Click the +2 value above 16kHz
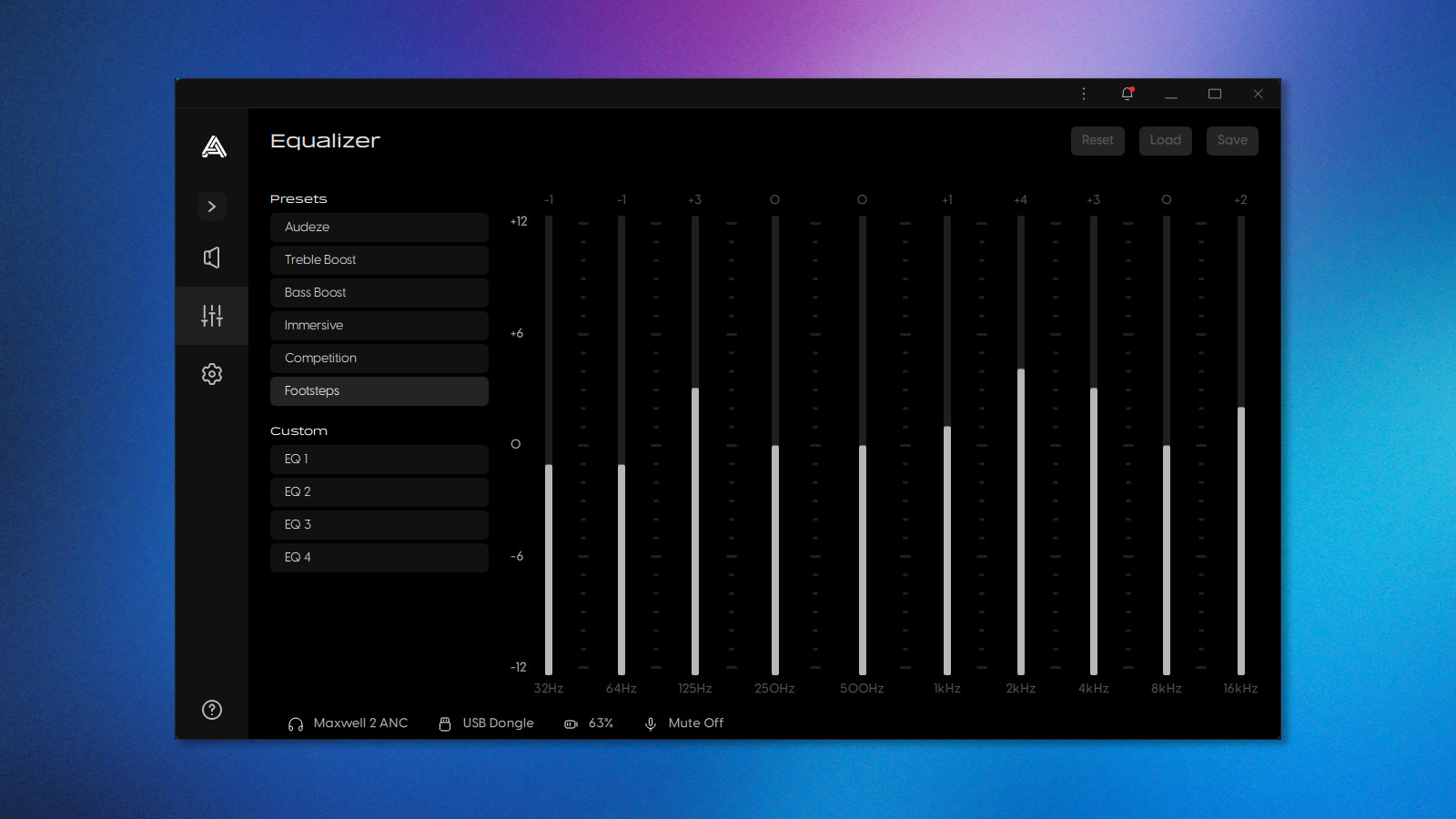 pyautogui.click(x=1240, y=200)
